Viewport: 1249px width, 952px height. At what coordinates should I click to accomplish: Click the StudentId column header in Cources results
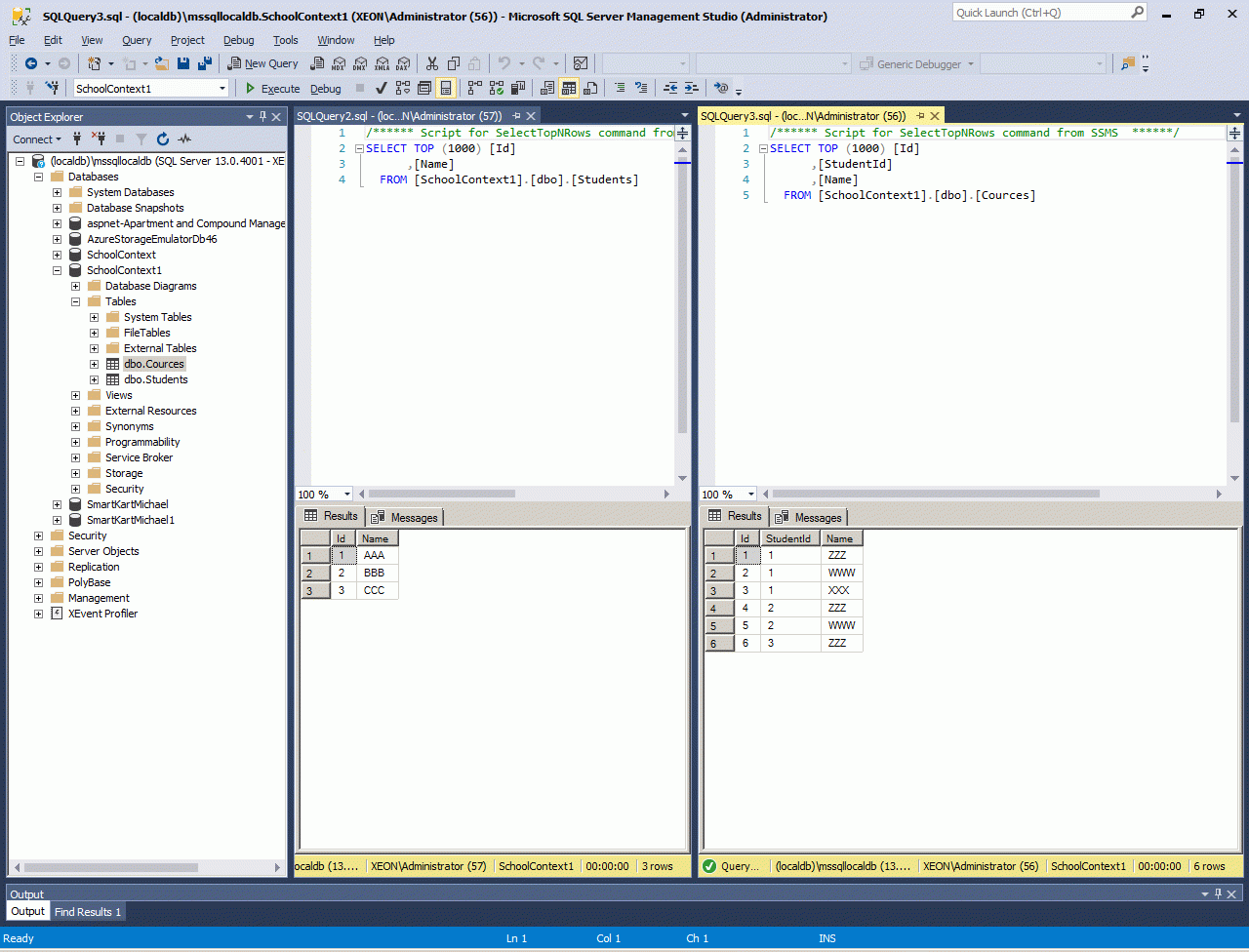[x=789, y=538]
